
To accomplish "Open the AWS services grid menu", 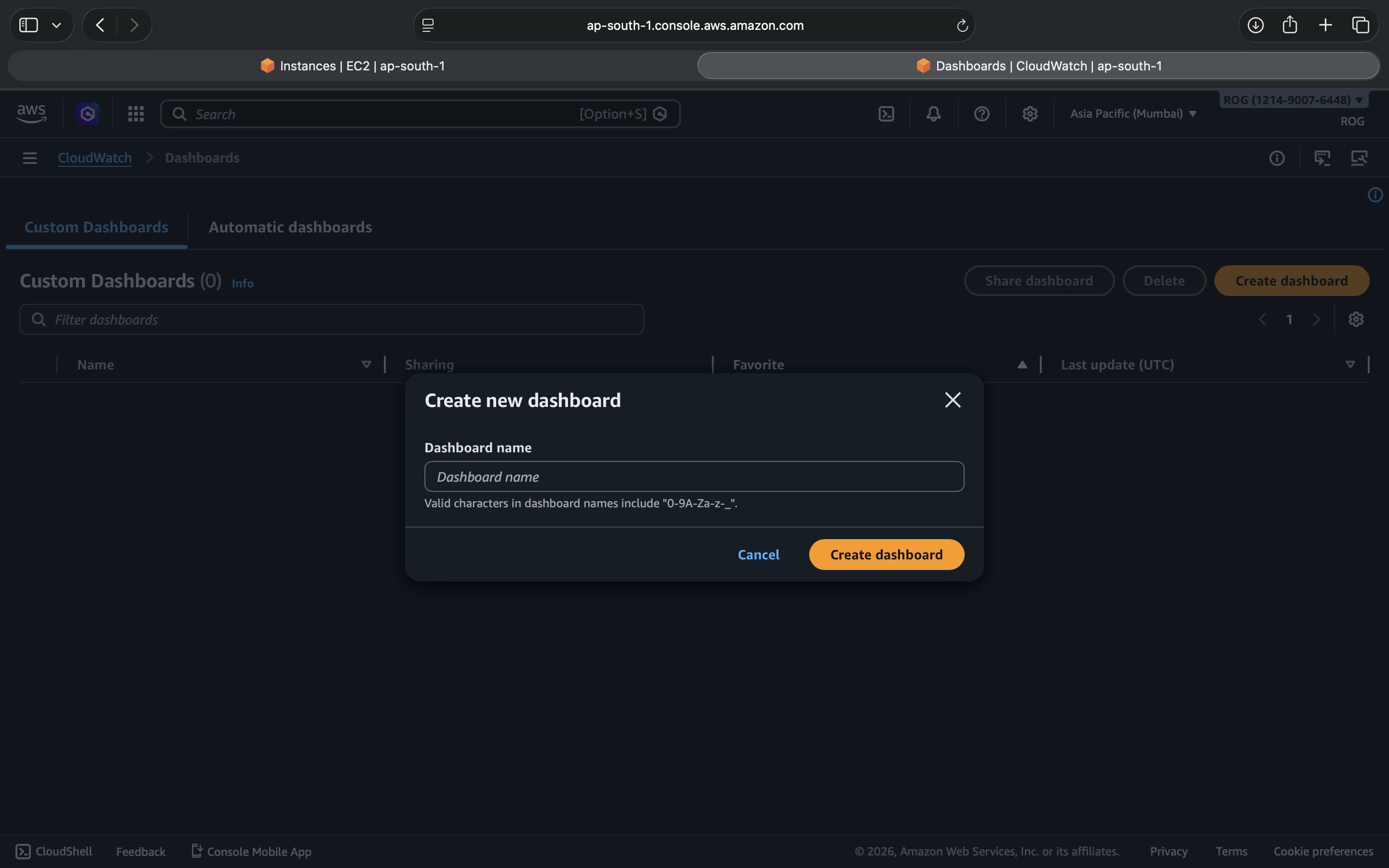I will [136, 114].
